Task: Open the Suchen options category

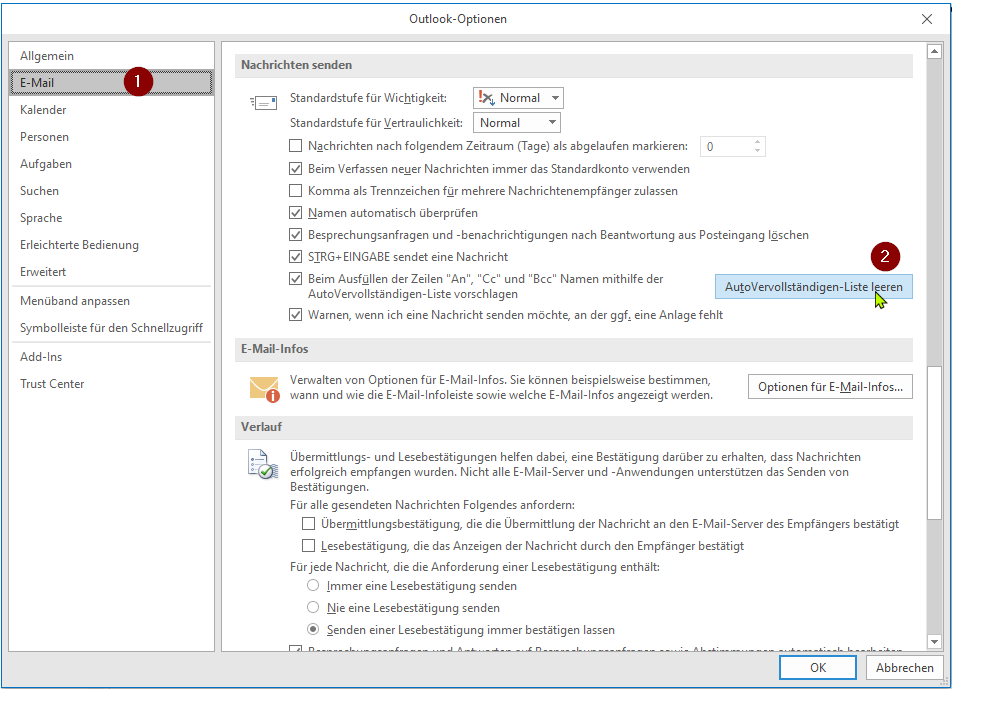Action: (x=112, y=191)
